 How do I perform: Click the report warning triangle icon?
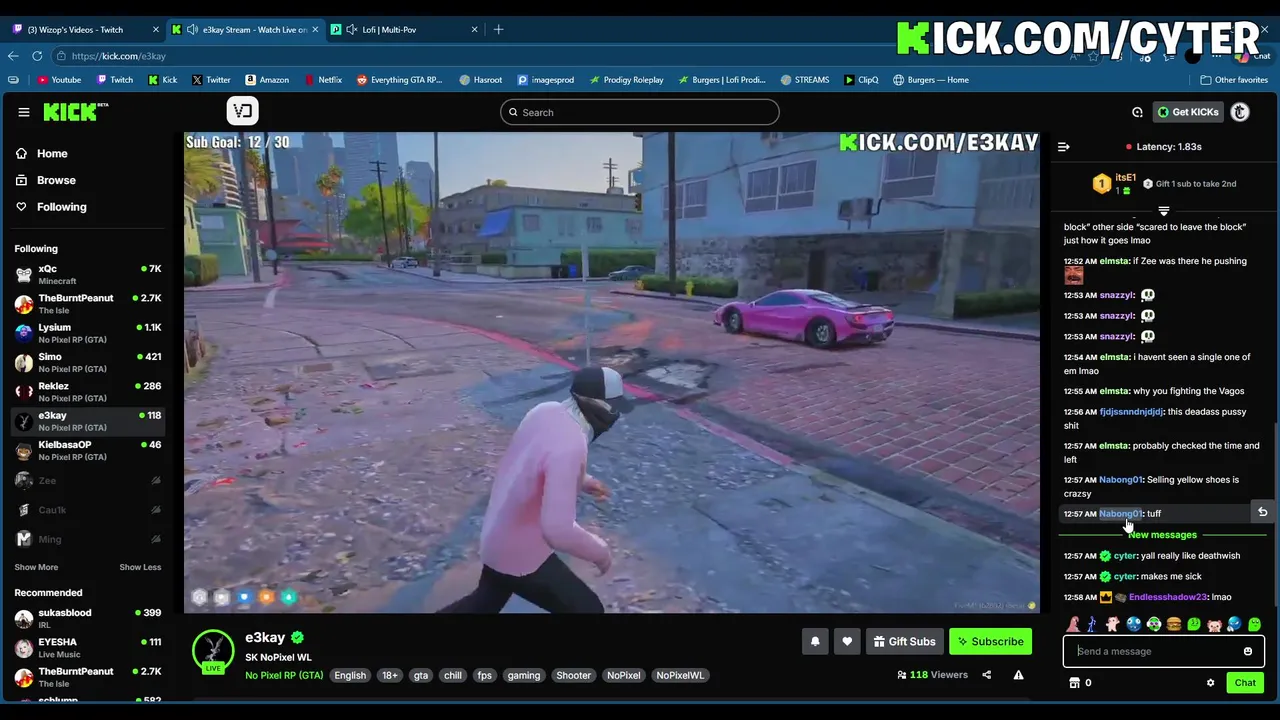(x=1018, y=675)
